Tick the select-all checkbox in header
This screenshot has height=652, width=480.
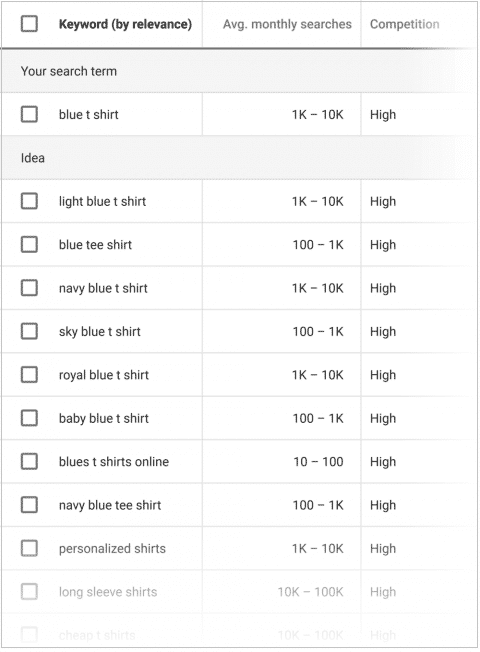coord(29,24)
